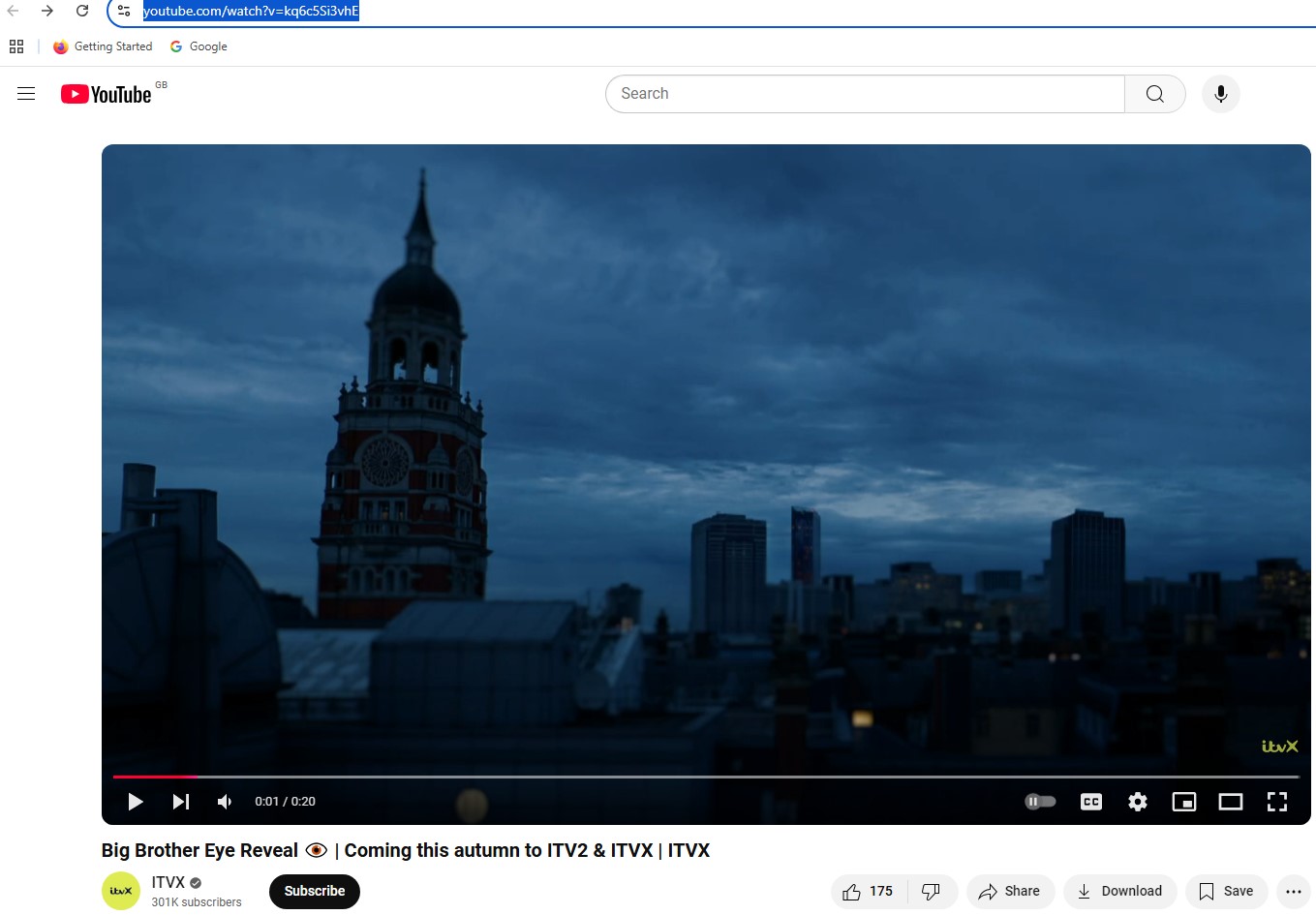
Task: Enter full screen mode
Action: pyautogui.click(x=1276, y=802)
